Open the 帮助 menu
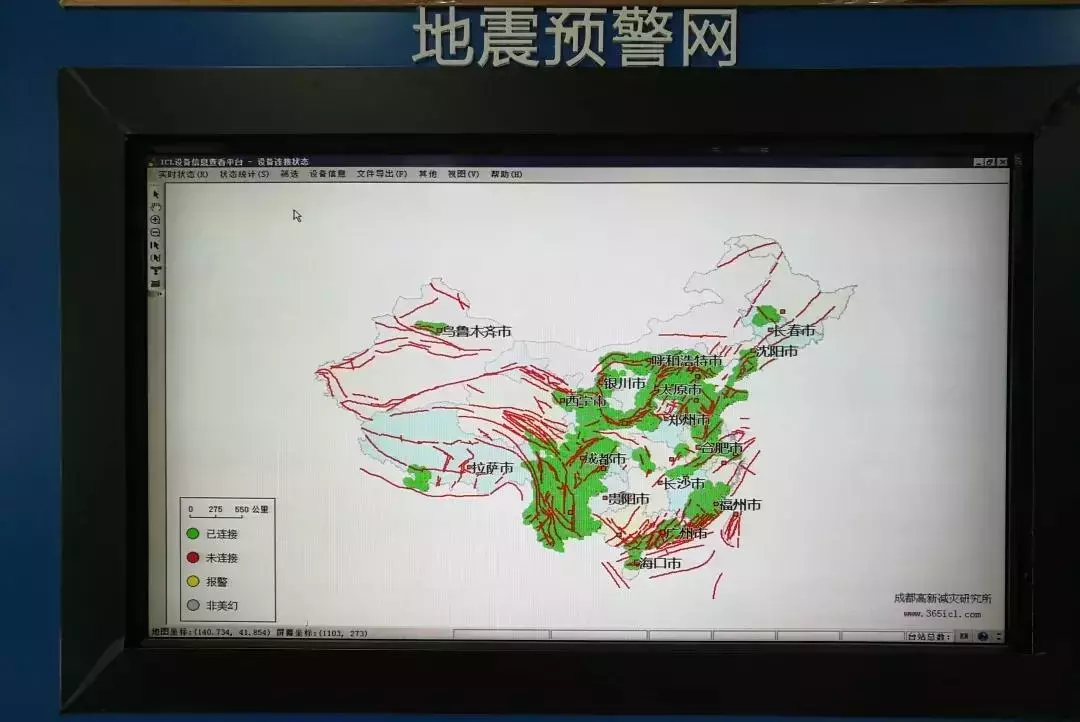Viewport: 1080px width, 722px height. click(502, 174)
